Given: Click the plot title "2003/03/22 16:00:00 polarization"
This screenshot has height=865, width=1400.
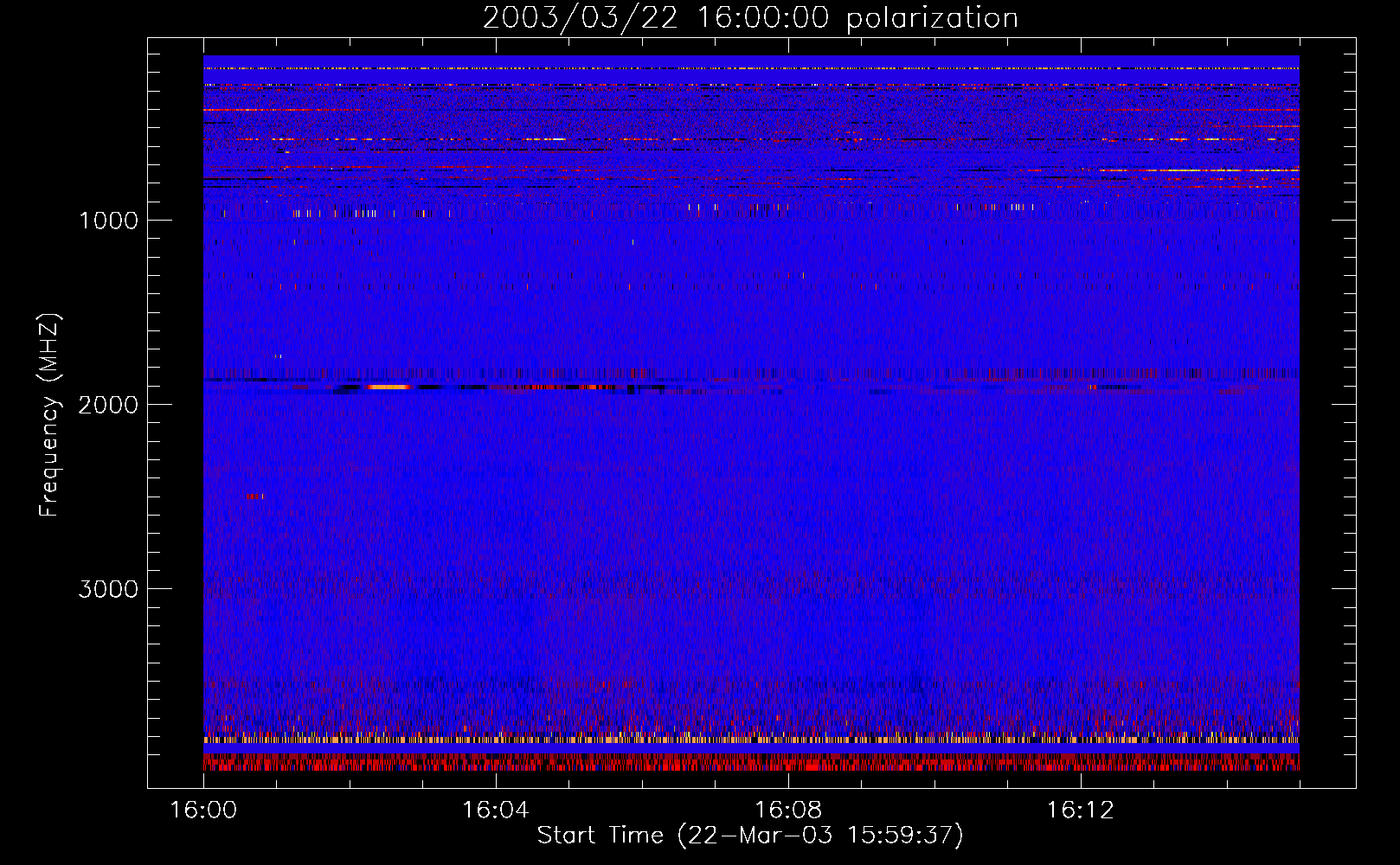Looking at the screenshot, I should 750,17.
